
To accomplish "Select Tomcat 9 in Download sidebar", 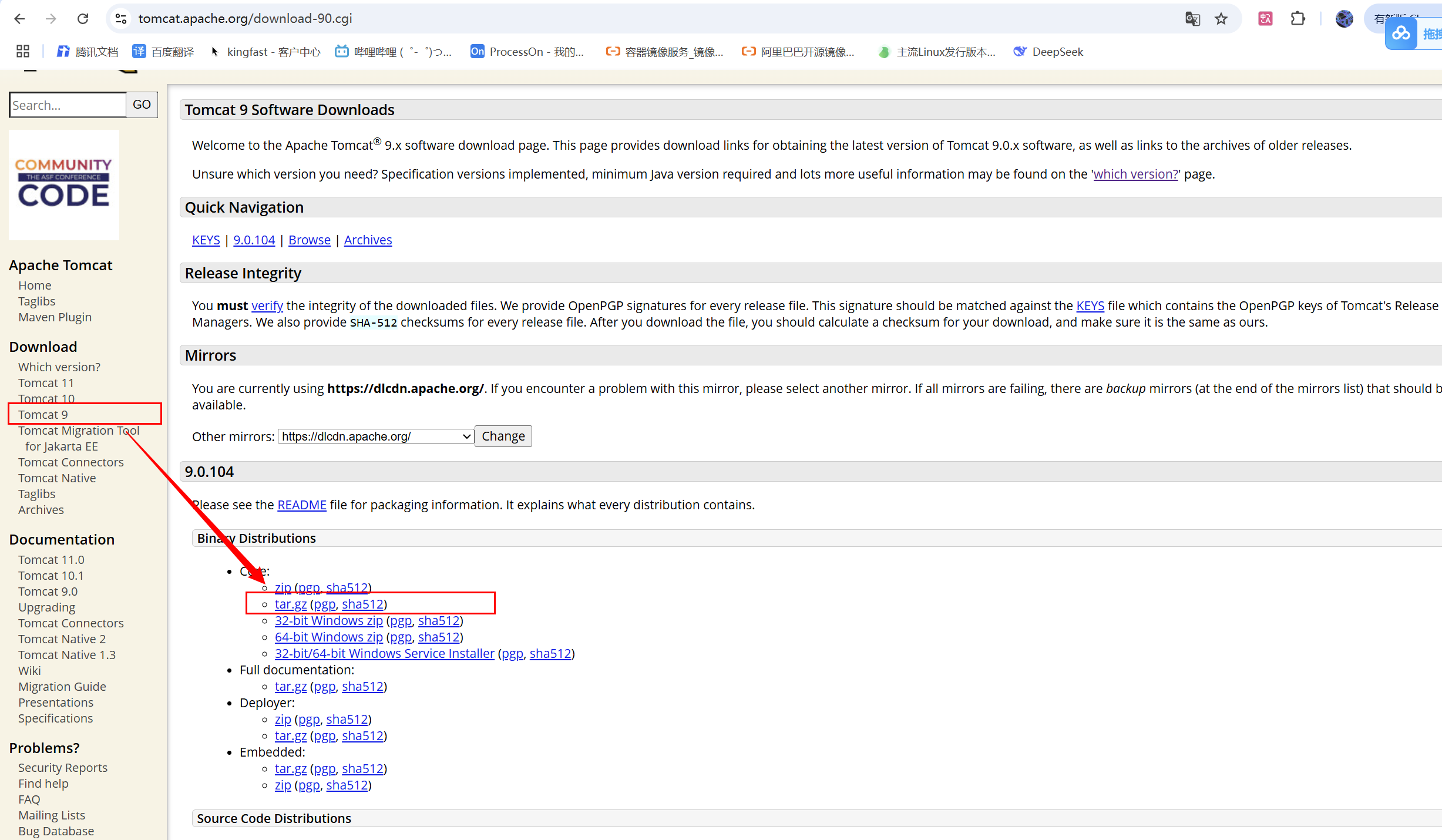I will (x=43, y=414).
